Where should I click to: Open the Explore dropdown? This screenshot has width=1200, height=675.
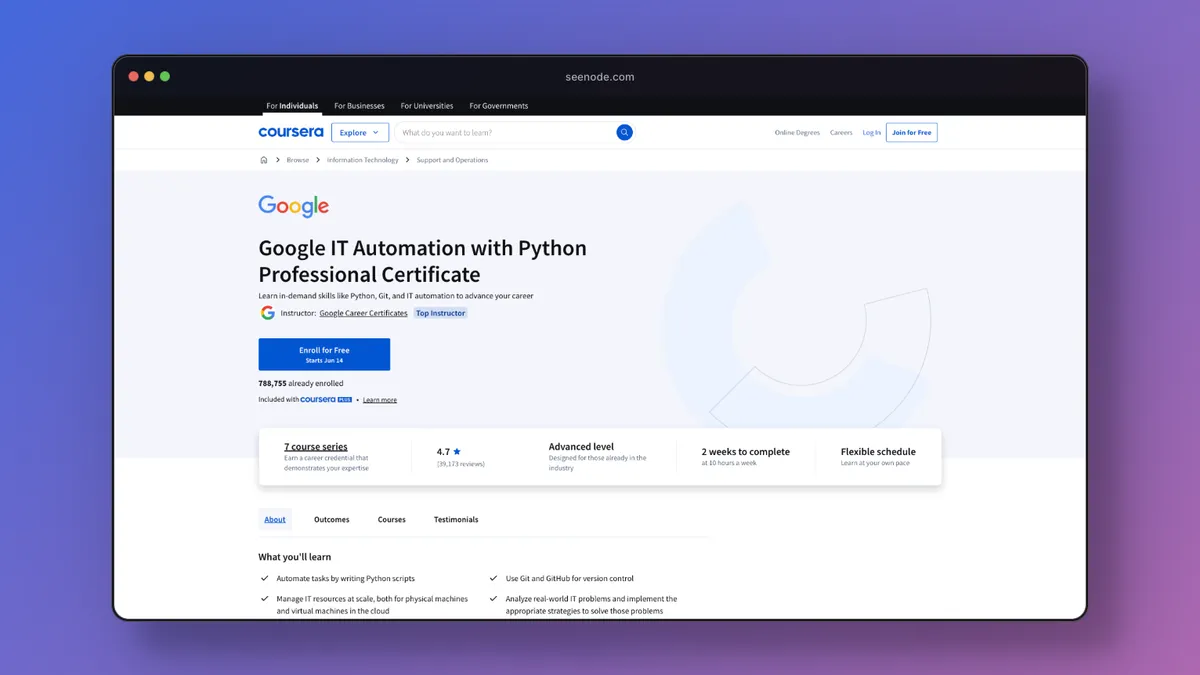coord(359,132)
